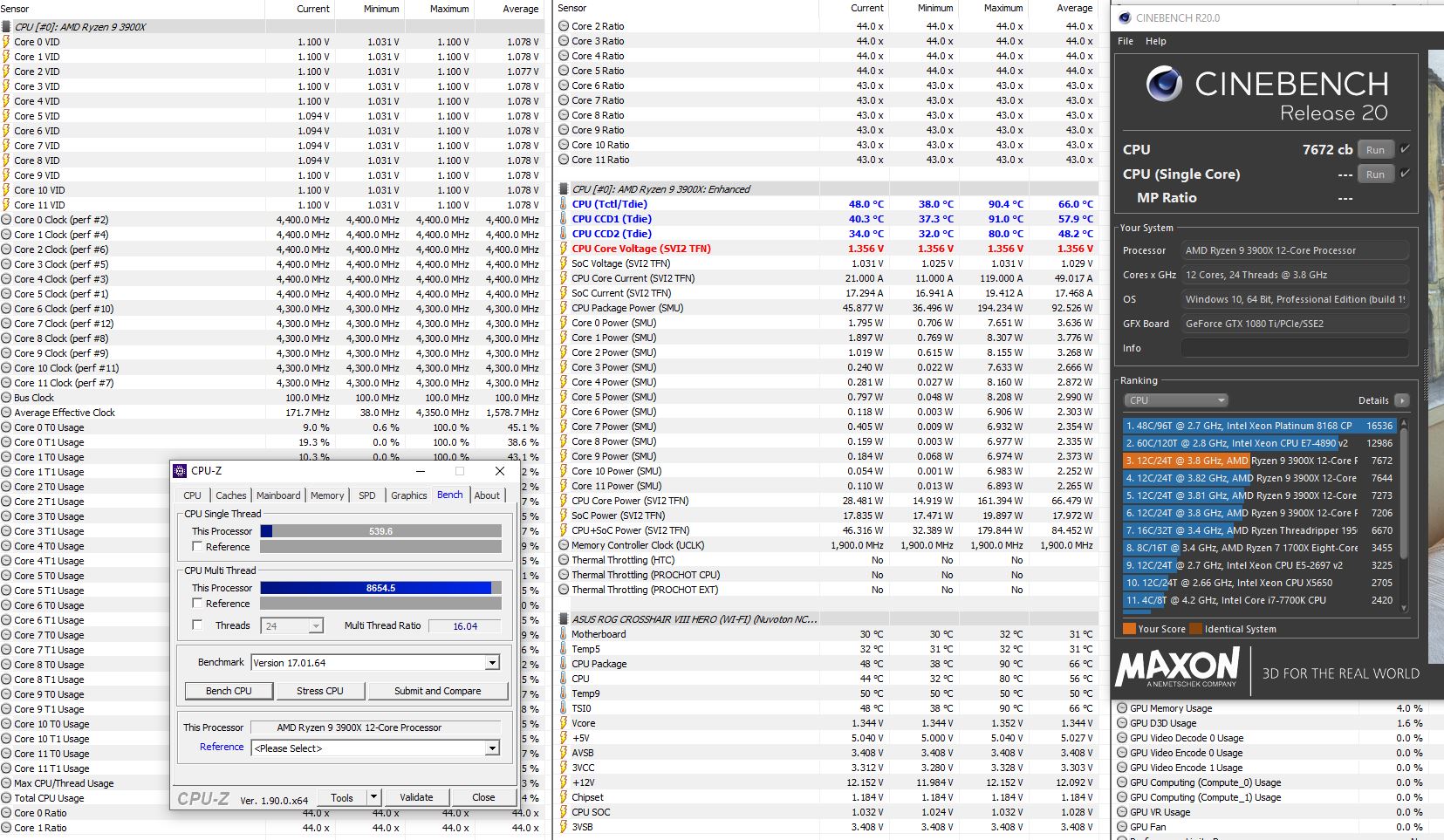Select the highlighted rank 3 Ryzen 9 3900X entry
The height and width of the screenshot is (840, 1444).
[1260, 461]
